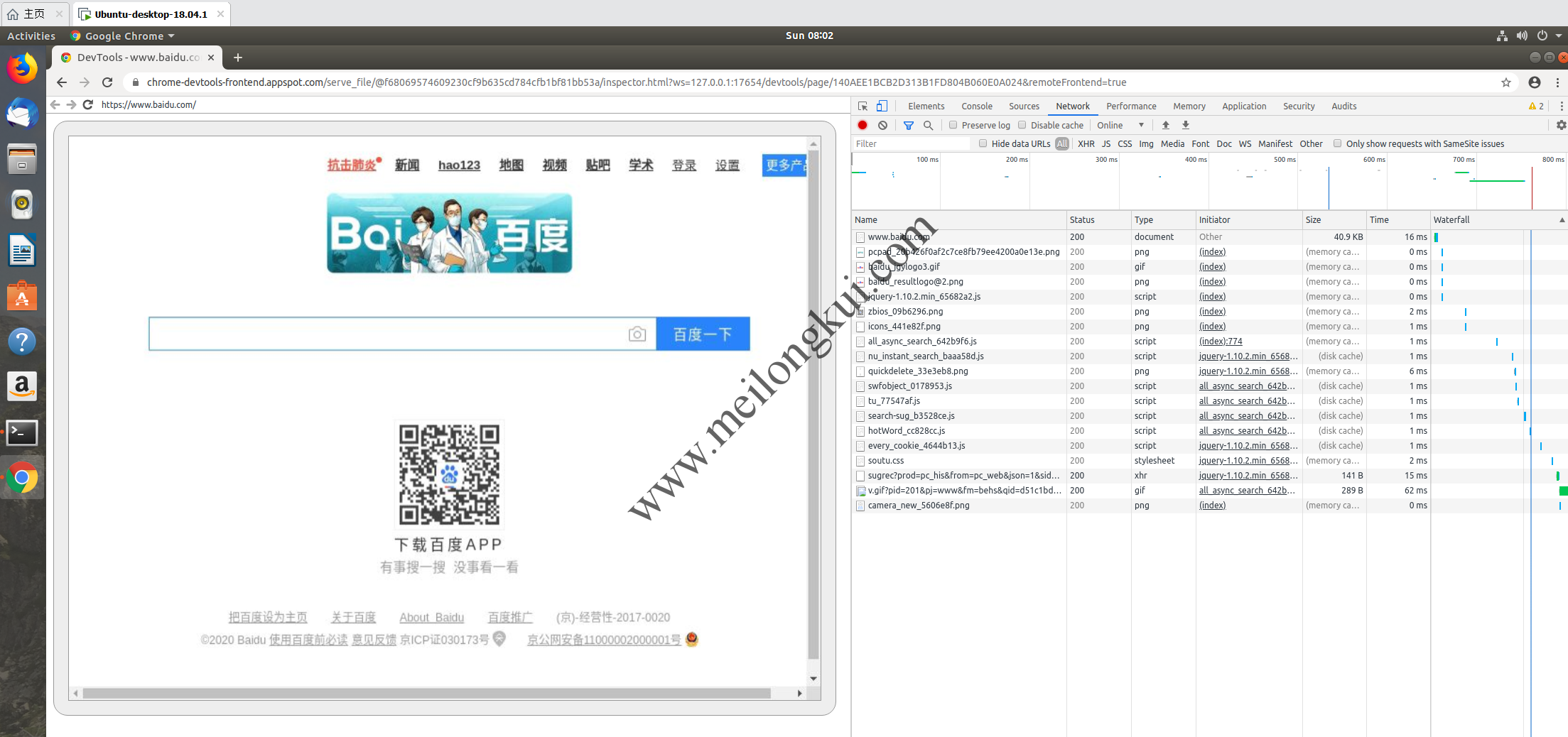Viewport: 1568px width, 737px height.
Task: Import HAR file with upload arrow
Action: 1166,125
